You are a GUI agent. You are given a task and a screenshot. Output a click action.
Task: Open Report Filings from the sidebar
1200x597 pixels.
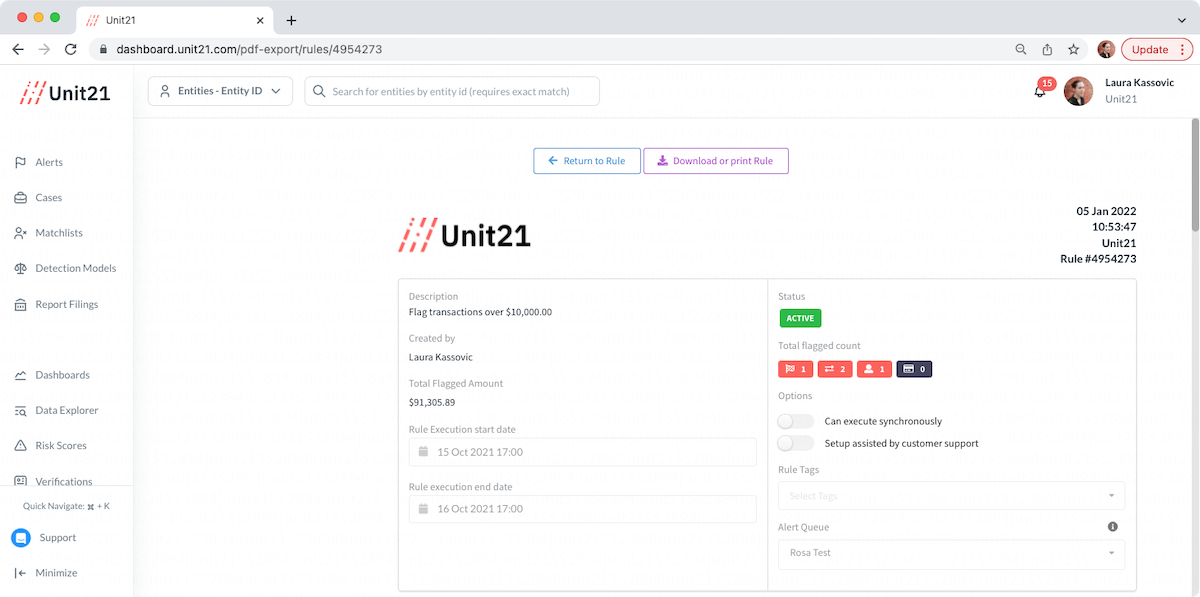click(66, 304)
